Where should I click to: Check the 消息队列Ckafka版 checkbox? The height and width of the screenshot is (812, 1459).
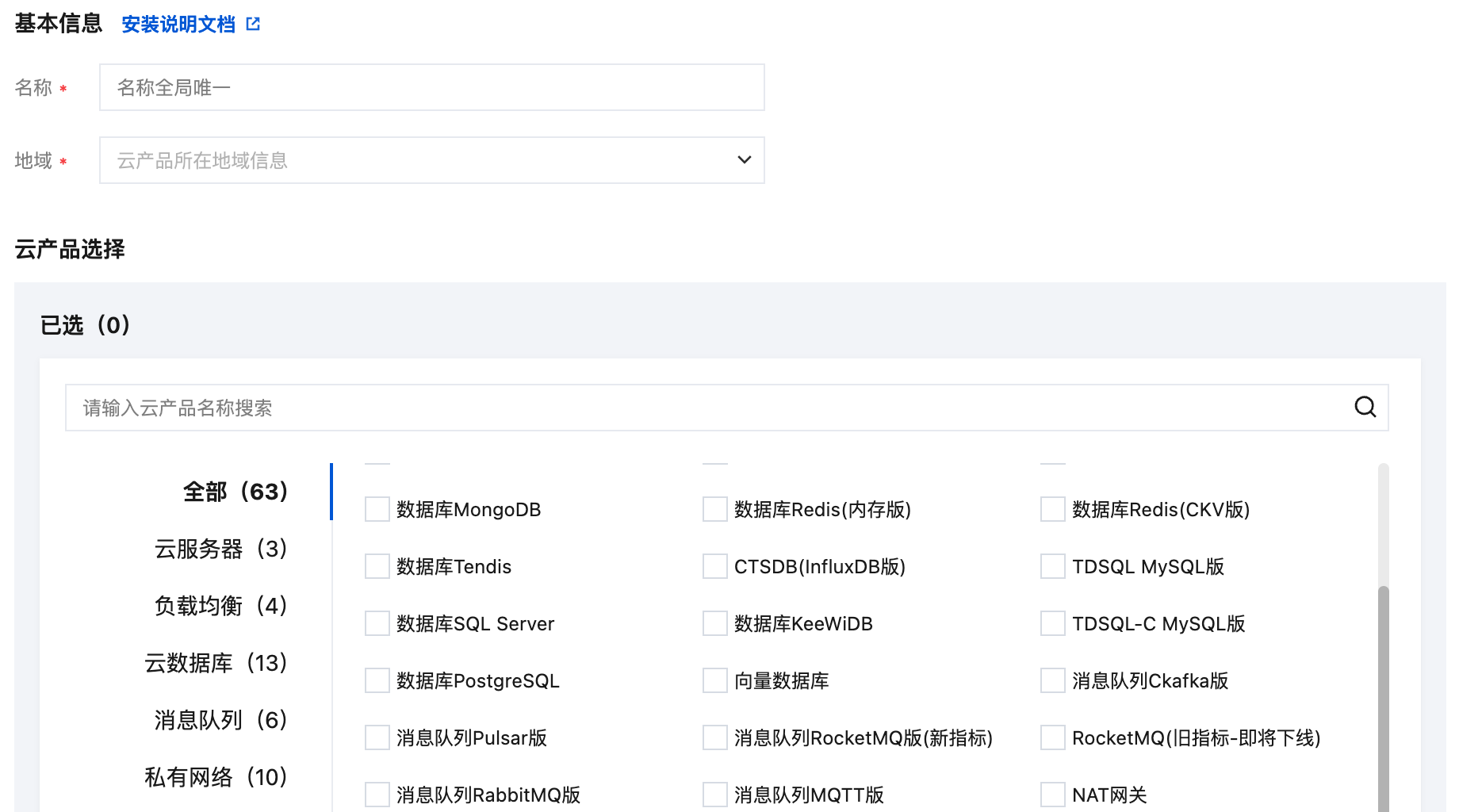point(1053,680)
